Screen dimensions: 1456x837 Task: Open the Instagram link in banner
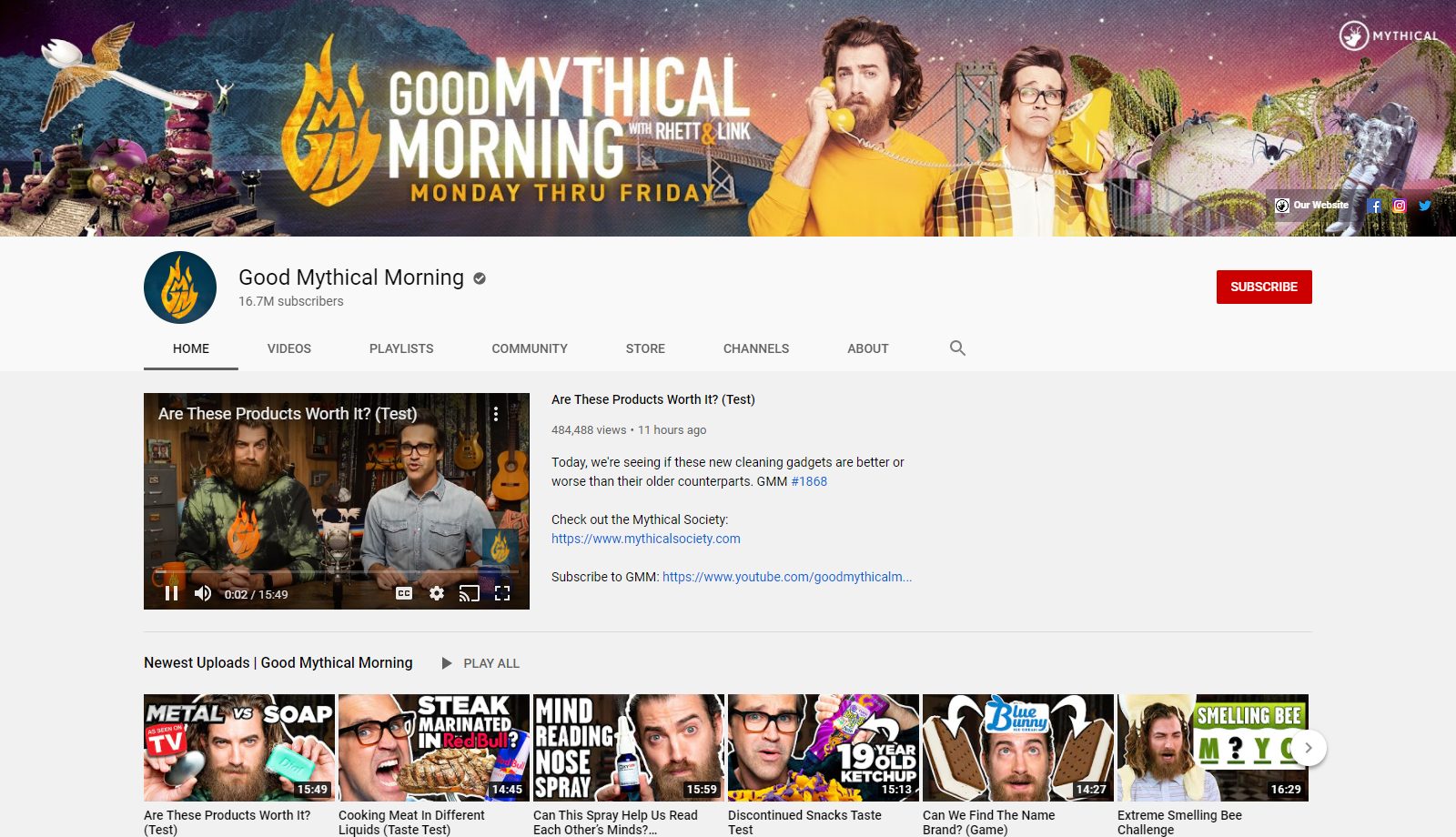pyautogui.click(x=1400, y=206)
